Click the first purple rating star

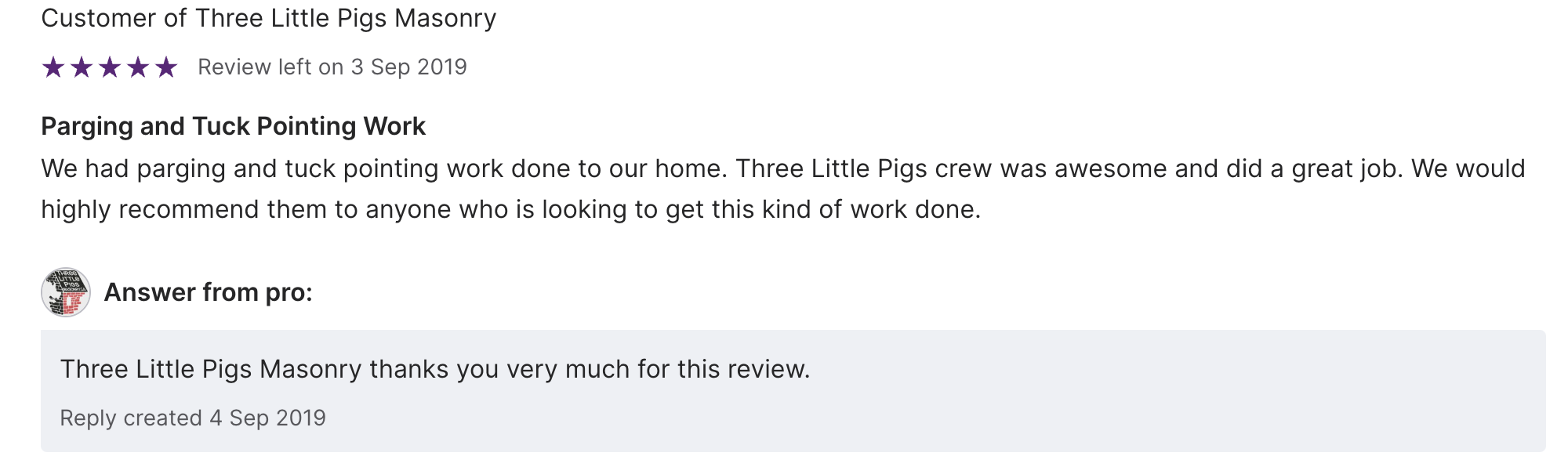(53, 67)
